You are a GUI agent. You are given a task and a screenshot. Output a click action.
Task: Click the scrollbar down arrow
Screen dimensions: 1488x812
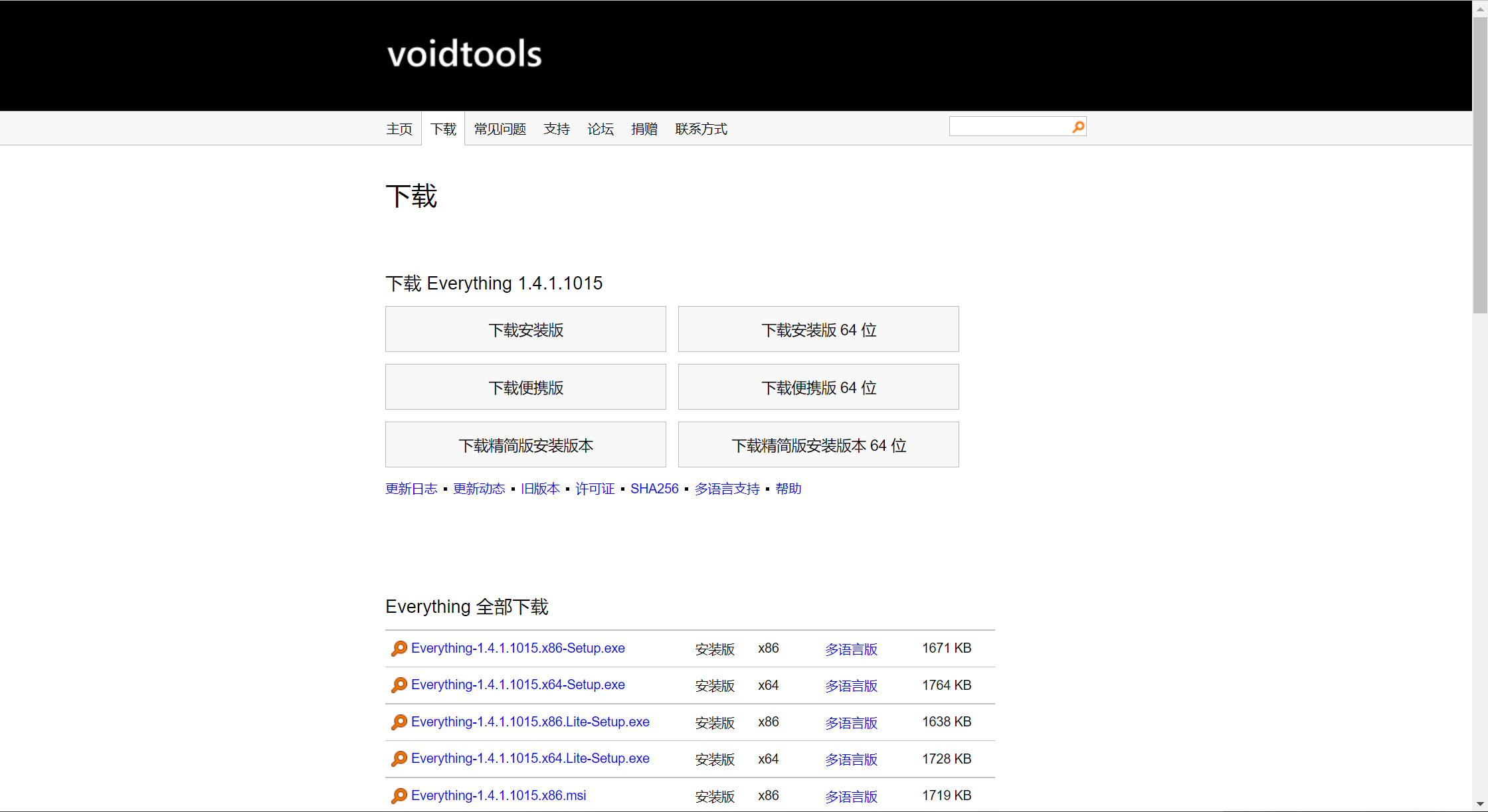pos(1480,804)
